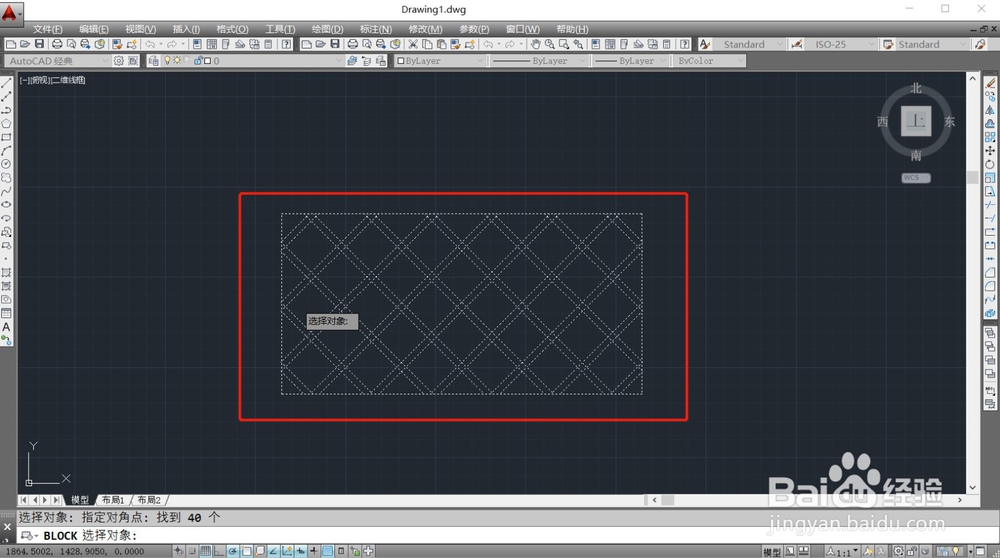This screenshot has width=1000, height=558.
Task: Open the Text Style icon
Action: point(705,44)
